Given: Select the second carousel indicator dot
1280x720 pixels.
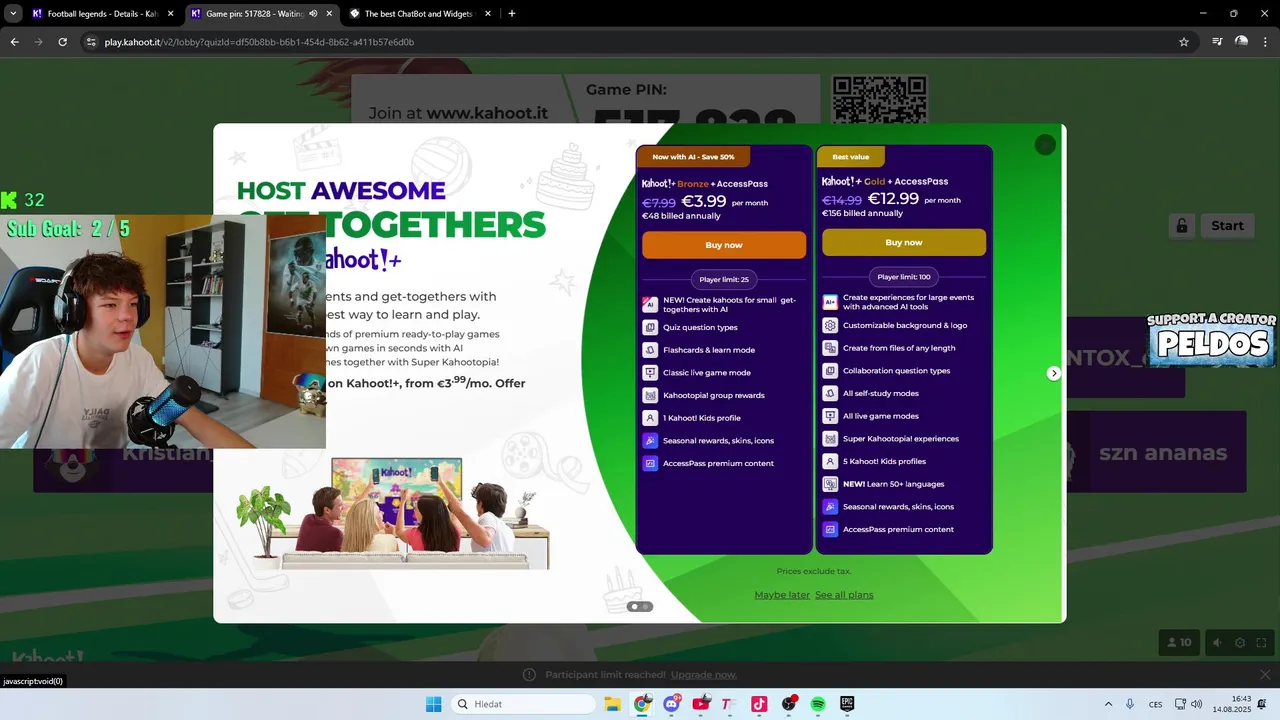Looking at the screenshot, I should (645, 606).
